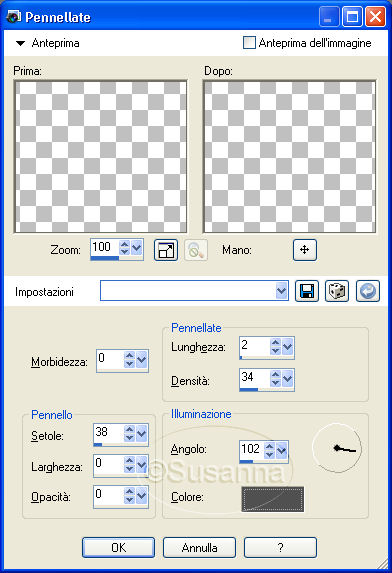This screenshot has height=573, width=392.
Task: Collapse the Anteprima preview section
Action: (20, 43)
